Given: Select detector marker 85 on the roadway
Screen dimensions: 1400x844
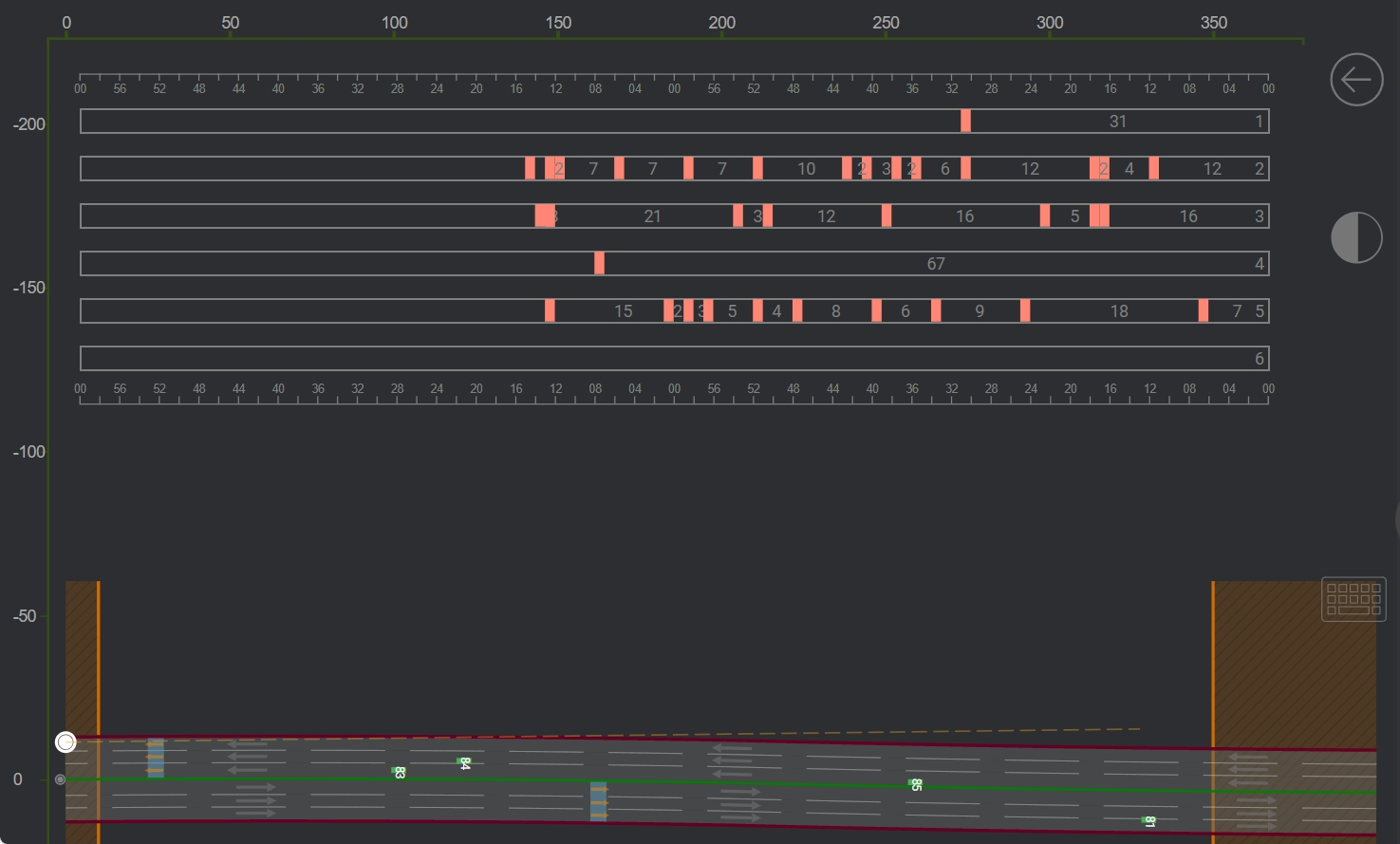Looking at the screenshot, I should click(914, 783).
